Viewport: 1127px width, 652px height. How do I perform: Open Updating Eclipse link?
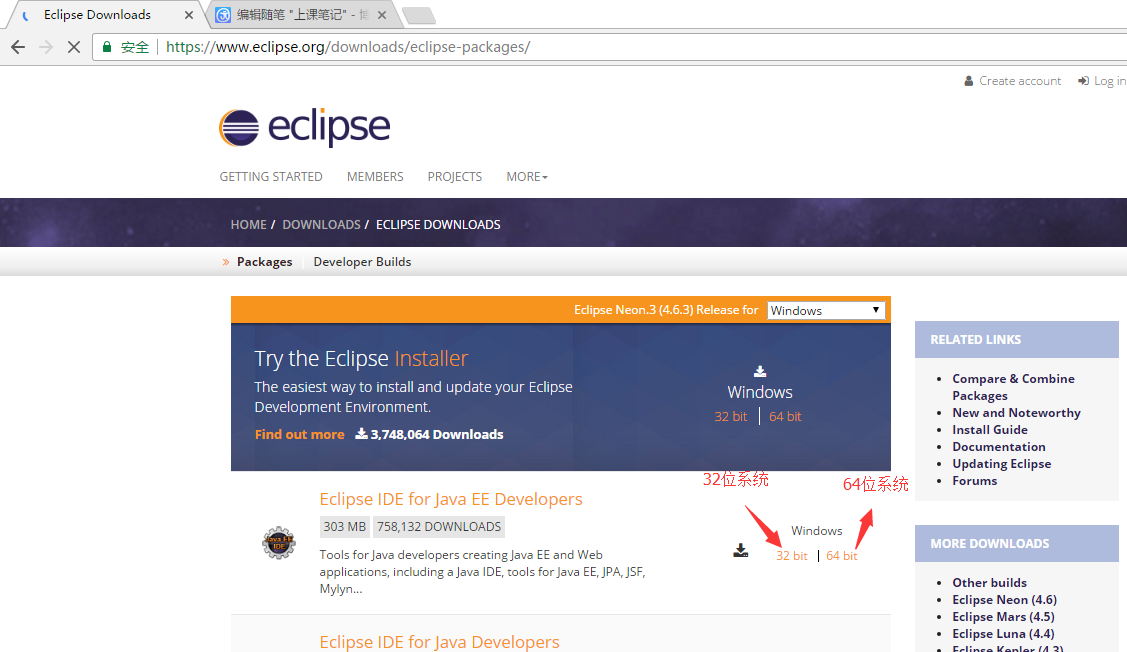(1002, 464)
